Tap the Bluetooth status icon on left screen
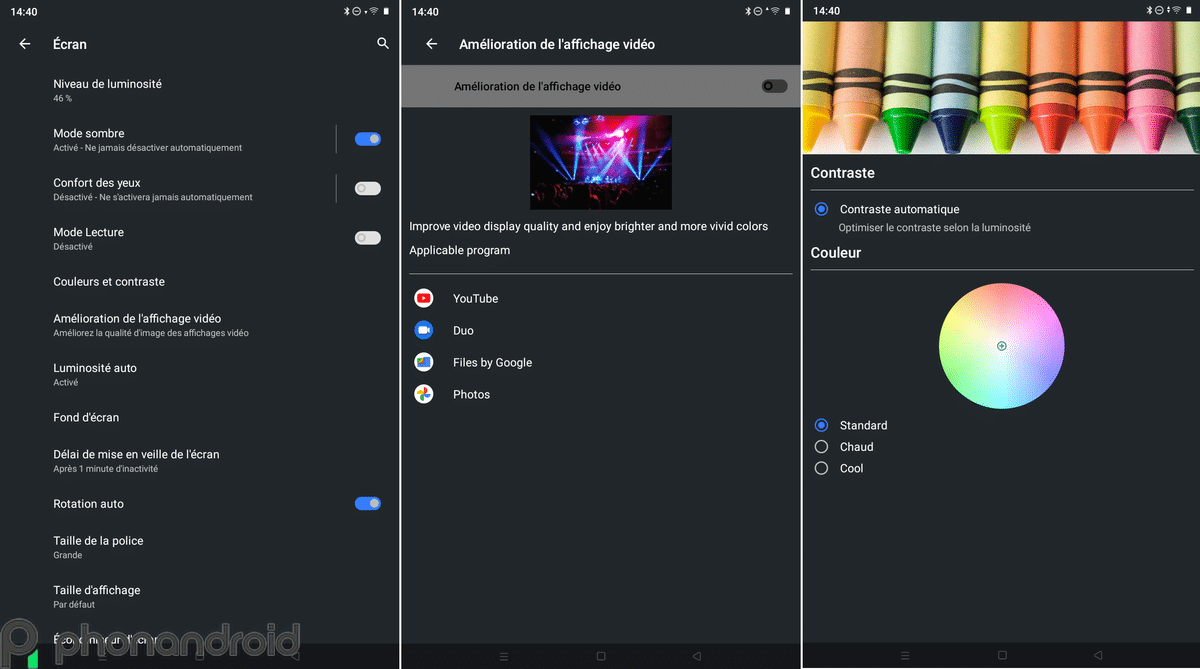1200x669 pixels. point(347,11)
